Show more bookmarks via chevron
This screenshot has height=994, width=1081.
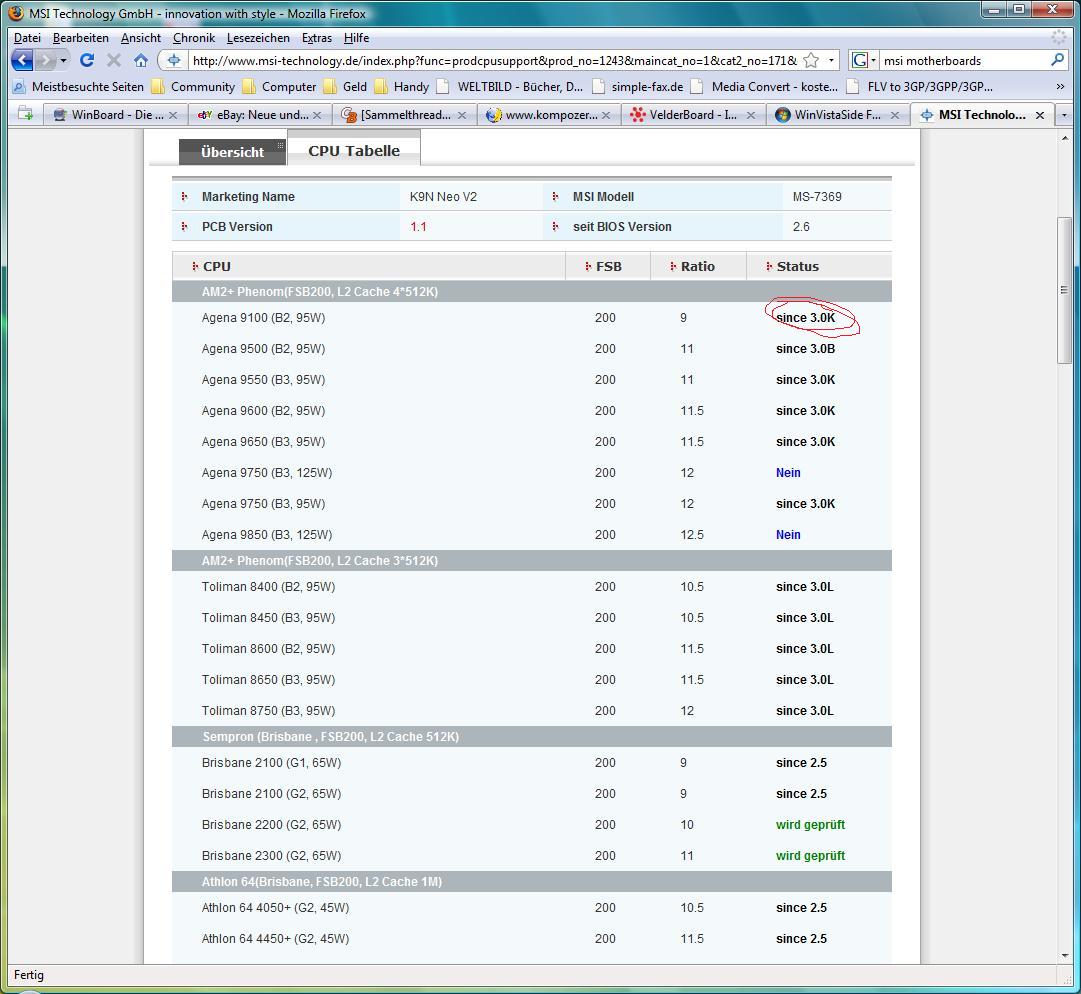(1060, 87)
